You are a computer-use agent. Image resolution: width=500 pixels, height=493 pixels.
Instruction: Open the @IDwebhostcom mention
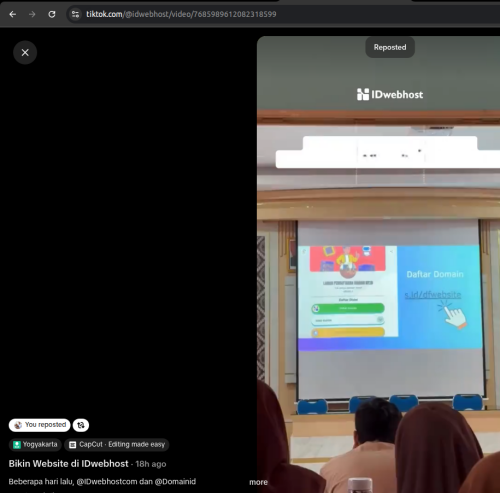107,482
